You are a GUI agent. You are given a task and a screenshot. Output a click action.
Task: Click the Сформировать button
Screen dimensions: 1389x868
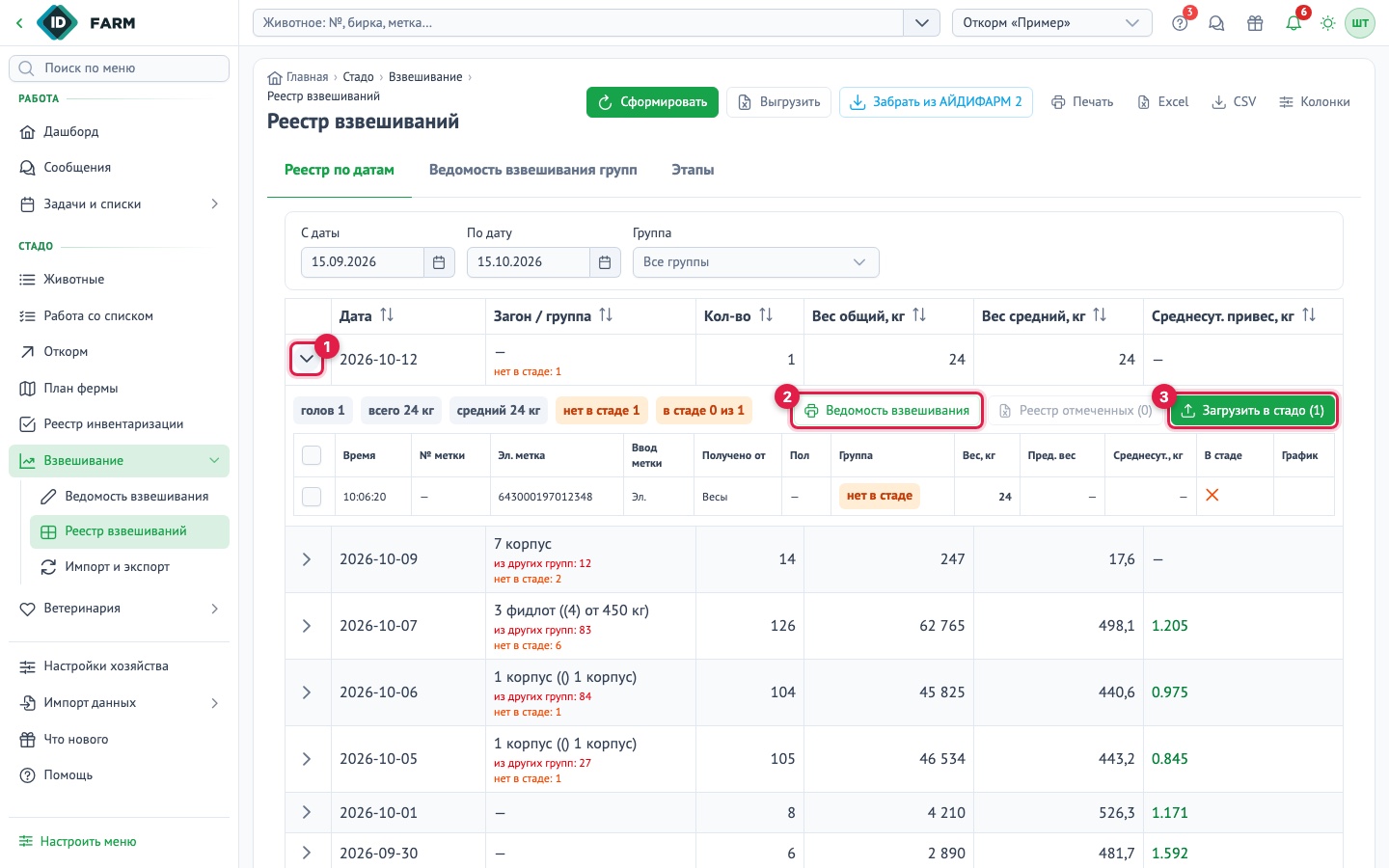pos(652,102)
